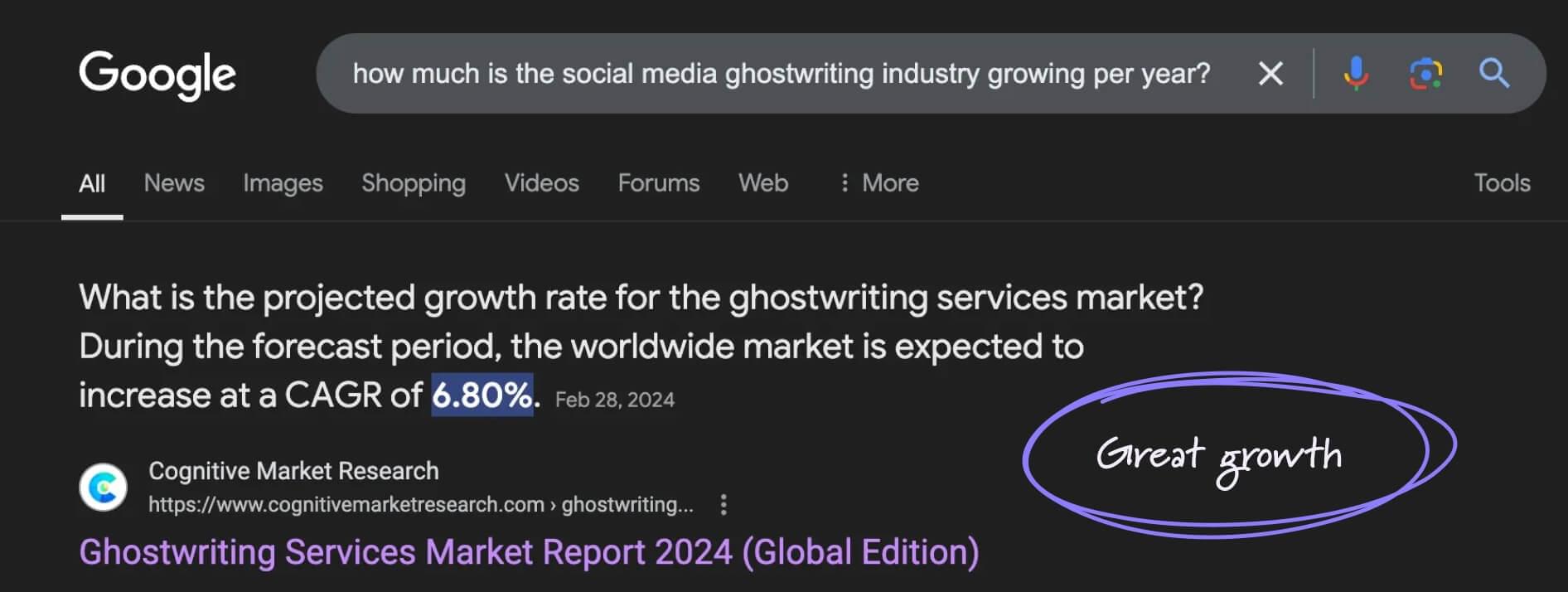The width and height of the screenshot is (1568, 592).
Task: Switch to the News tab
Action: [x=174, y=183]
